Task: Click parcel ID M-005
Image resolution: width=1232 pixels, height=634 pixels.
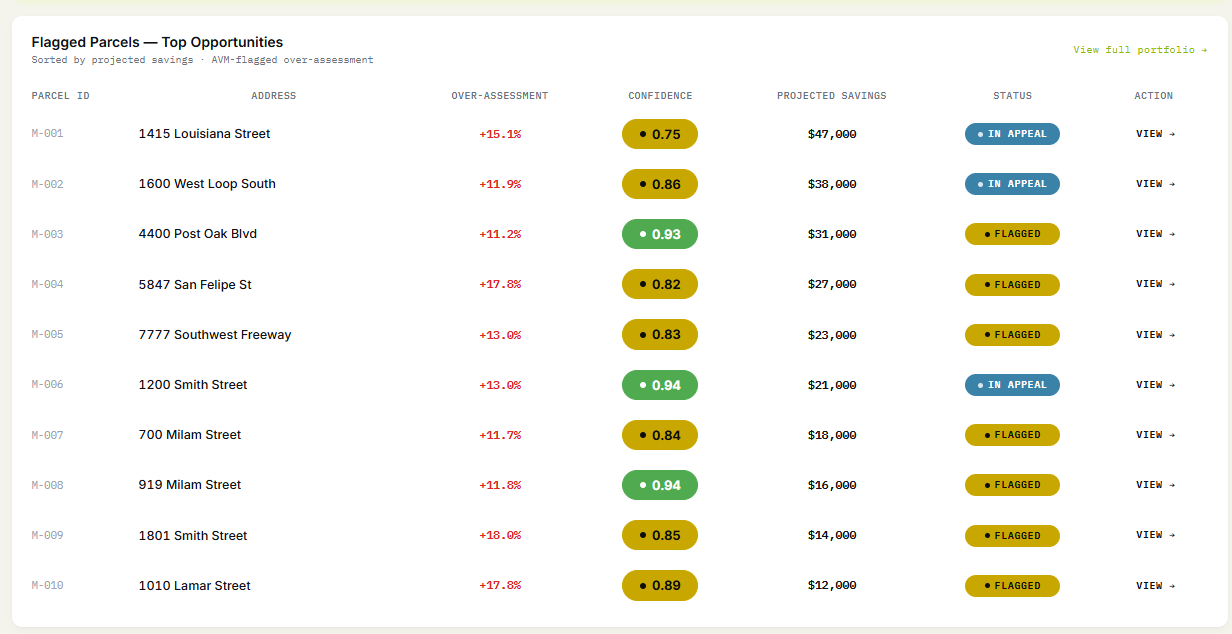Action: point(47,335)
